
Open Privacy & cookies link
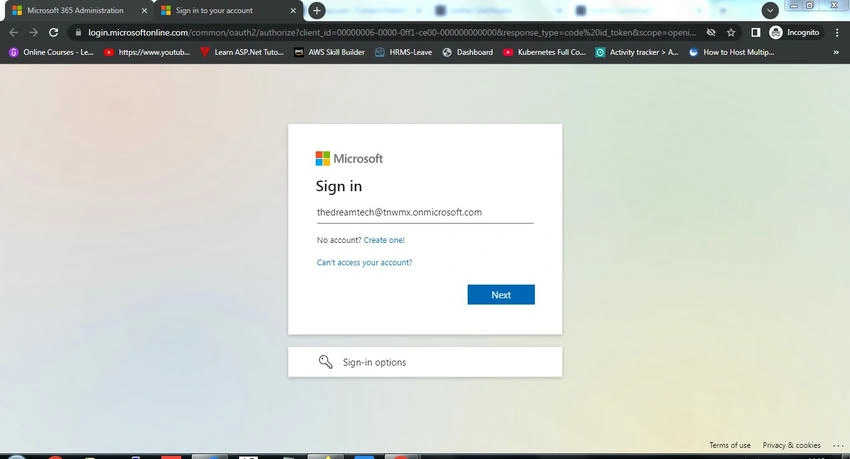pyautogui.click(x=791, y=445)
